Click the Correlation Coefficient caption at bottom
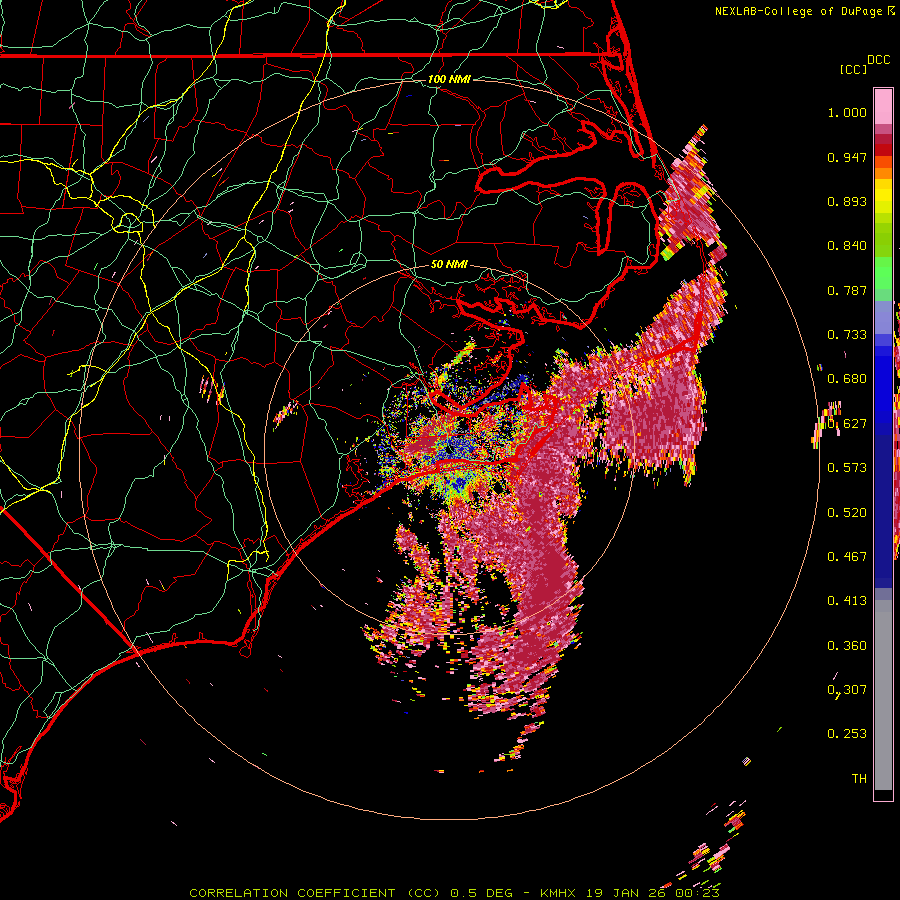Screen dimensions: 900x900 (454, 893)
